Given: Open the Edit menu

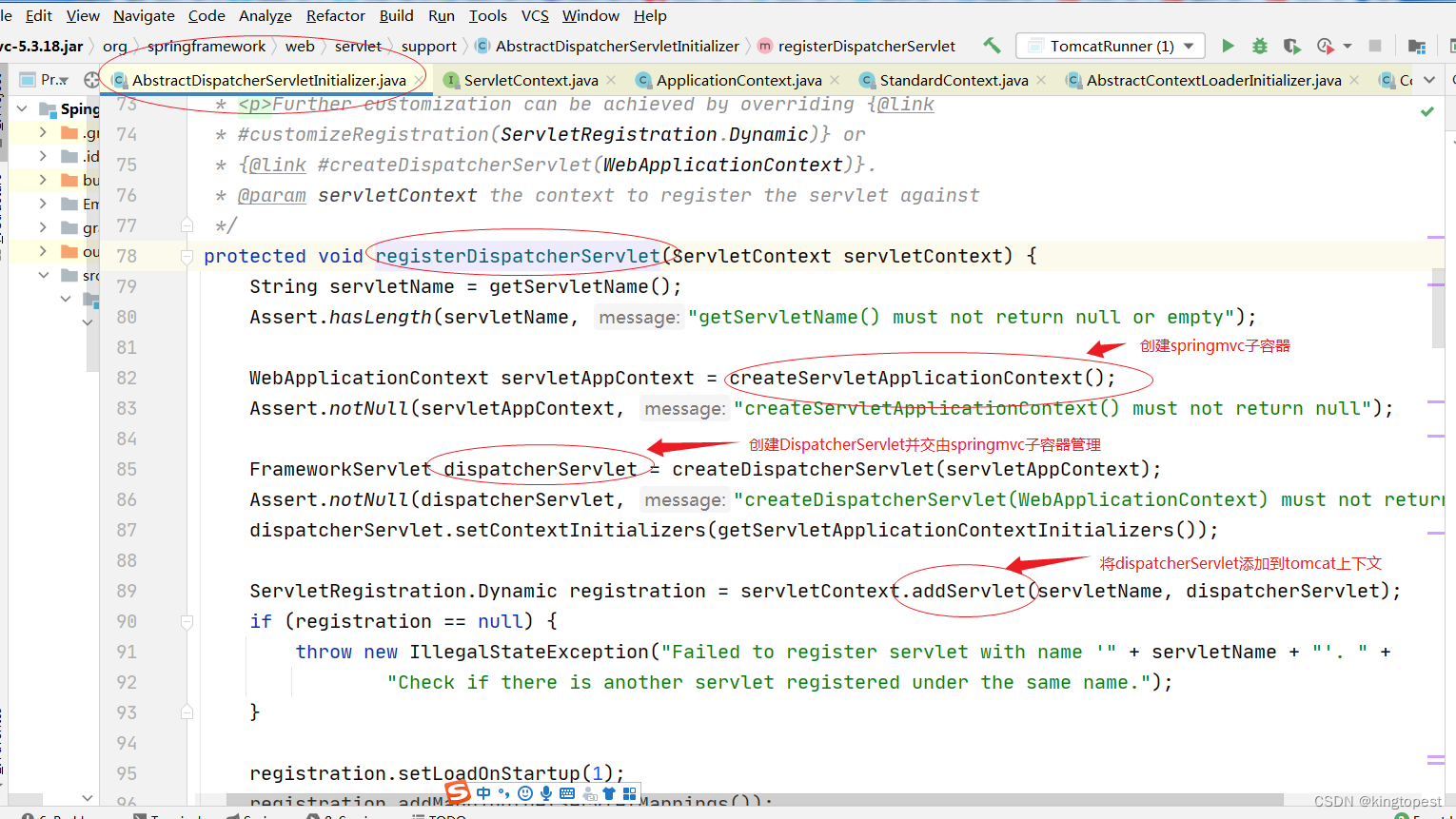Looking at the screenshot, I should click(39, 15).
